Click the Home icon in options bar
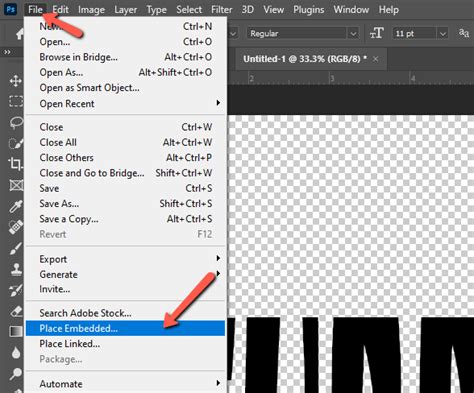474x393 pixels. point(20,34)
